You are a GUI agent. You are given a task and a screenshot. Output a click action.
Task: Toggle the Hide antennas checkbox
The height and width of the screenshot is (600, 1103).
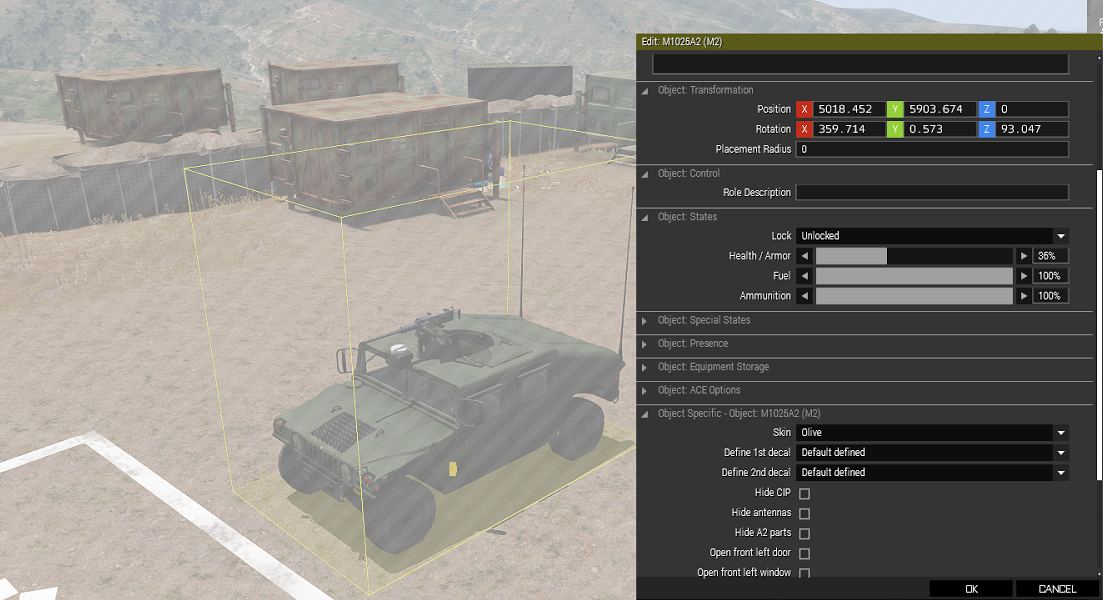805,513
